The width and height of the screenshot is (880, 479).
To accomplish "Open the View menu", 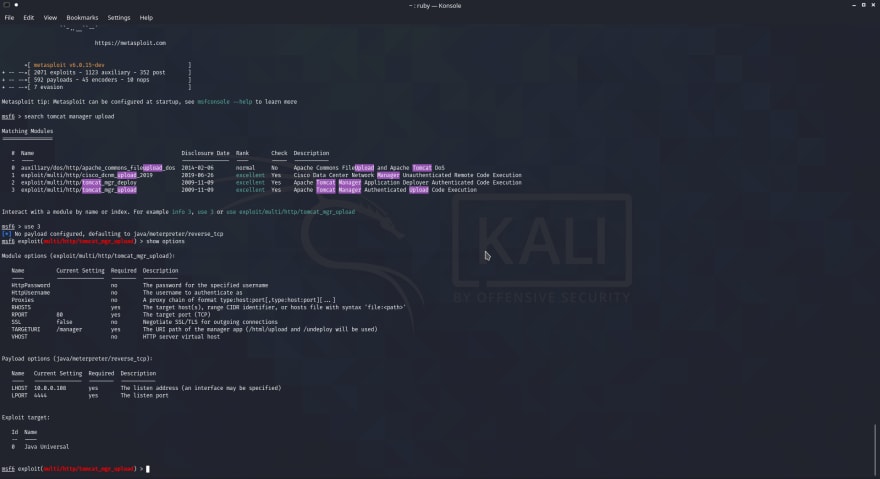I will point(50,17).
